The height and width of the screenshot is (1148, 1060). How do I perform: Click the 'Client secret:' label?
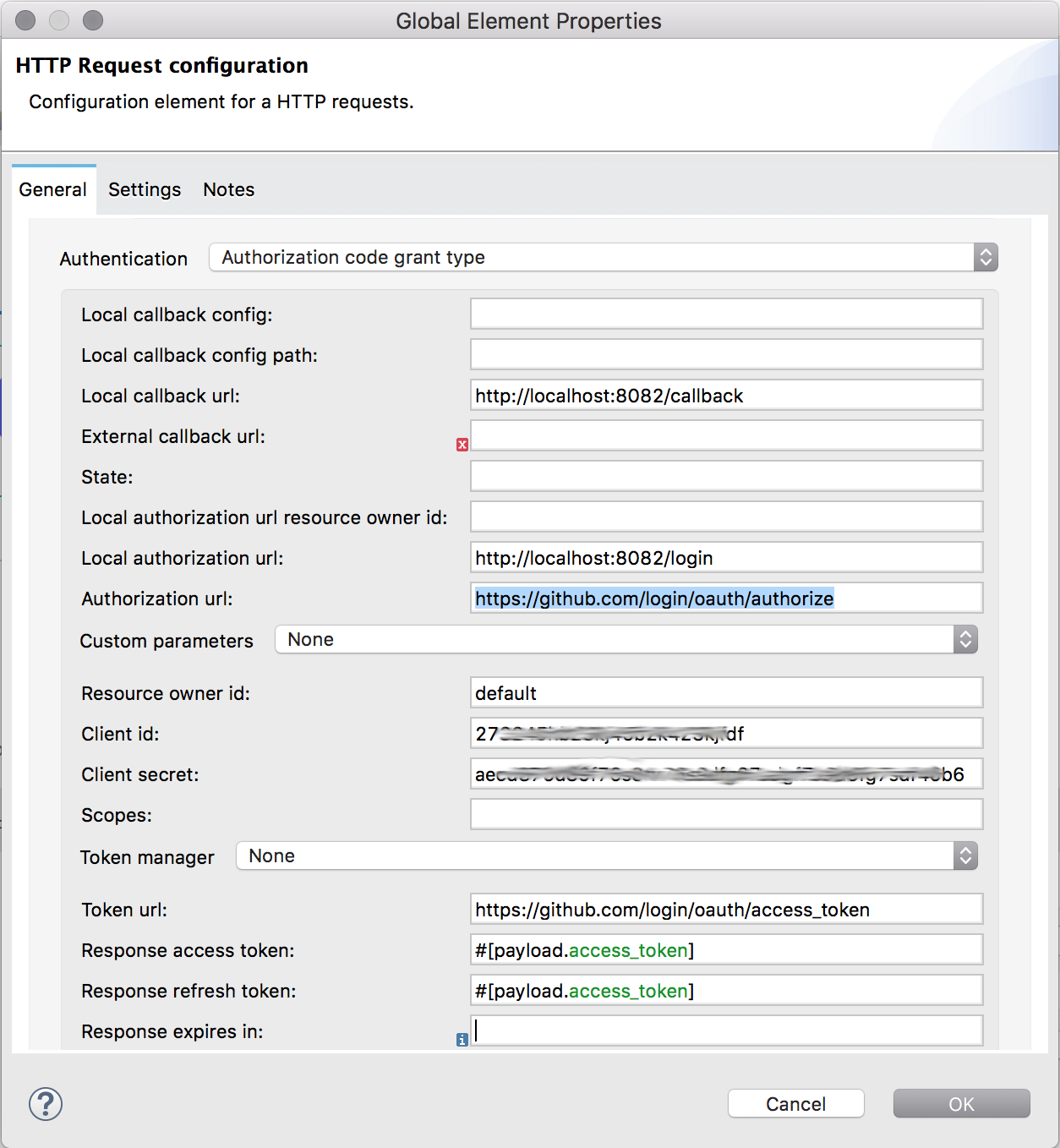(x=140, y=774)
